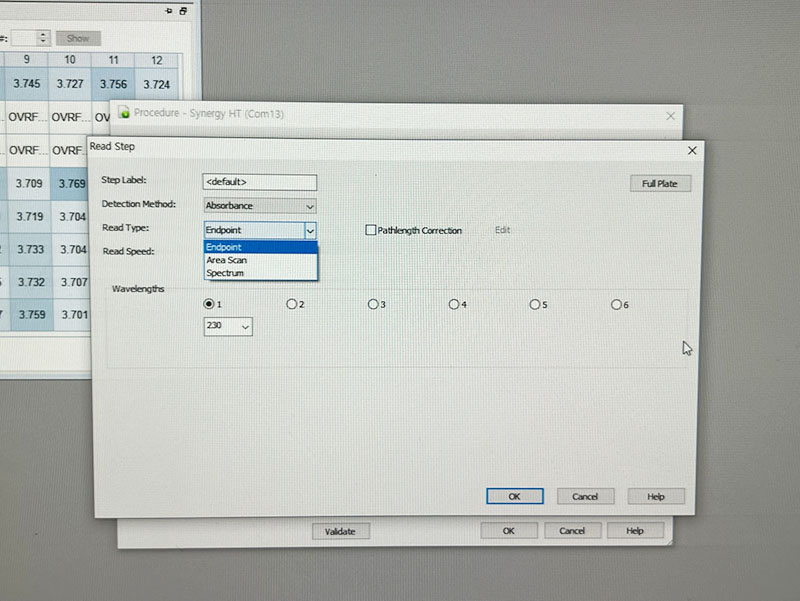The height and width of the screenshot is (601, 800).
Task: Open Help from the Read Step dialog
Action: pyautogui.click(x=655, y=496)
